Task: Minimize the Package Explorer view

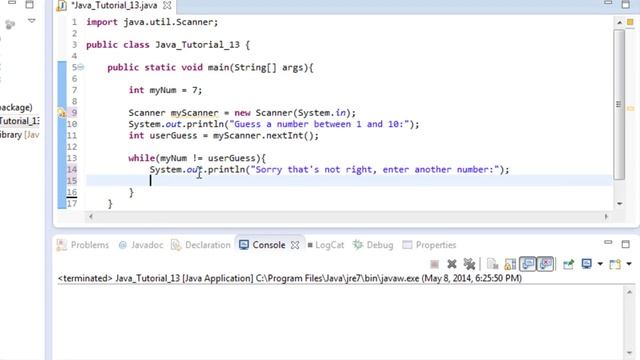Action: coord(12,3)
